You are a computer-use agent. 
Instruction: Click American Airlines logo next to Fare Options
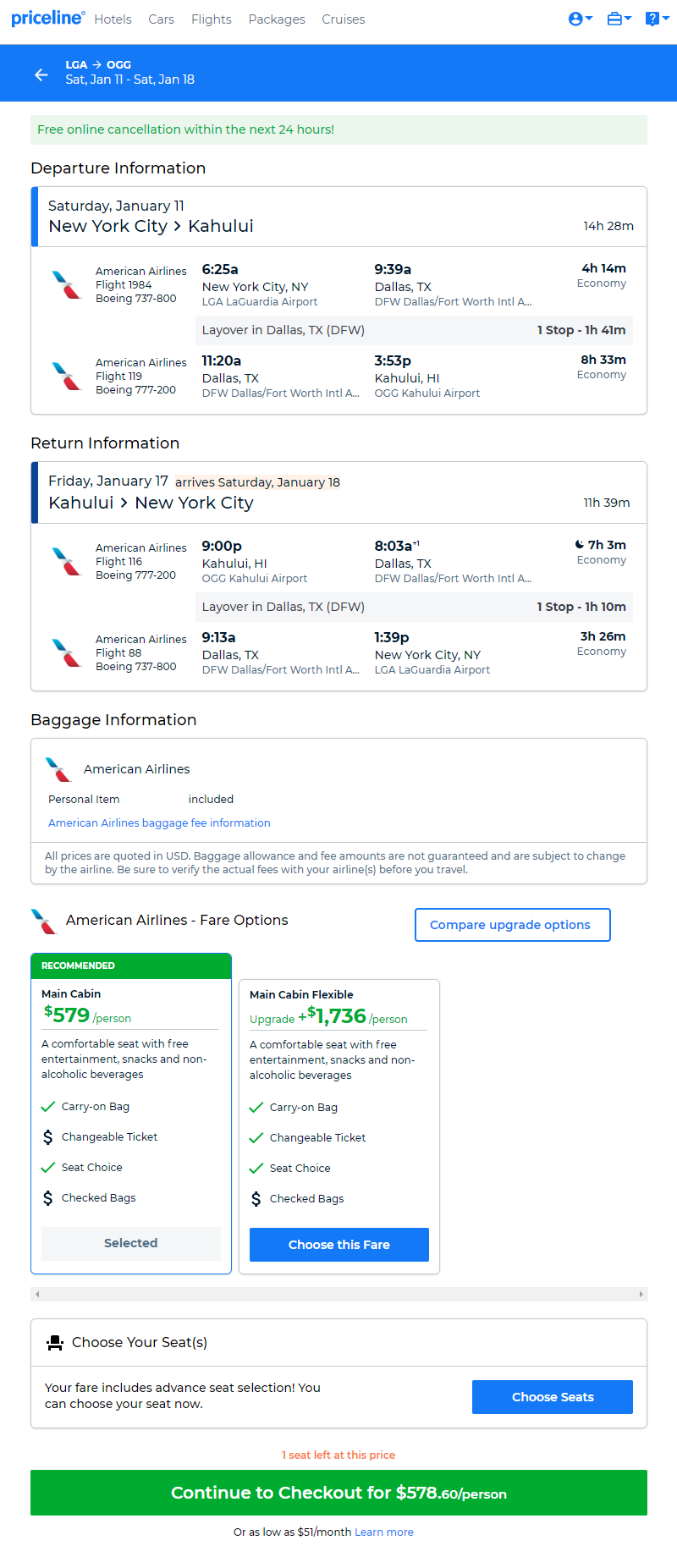[x=44, y=921]
